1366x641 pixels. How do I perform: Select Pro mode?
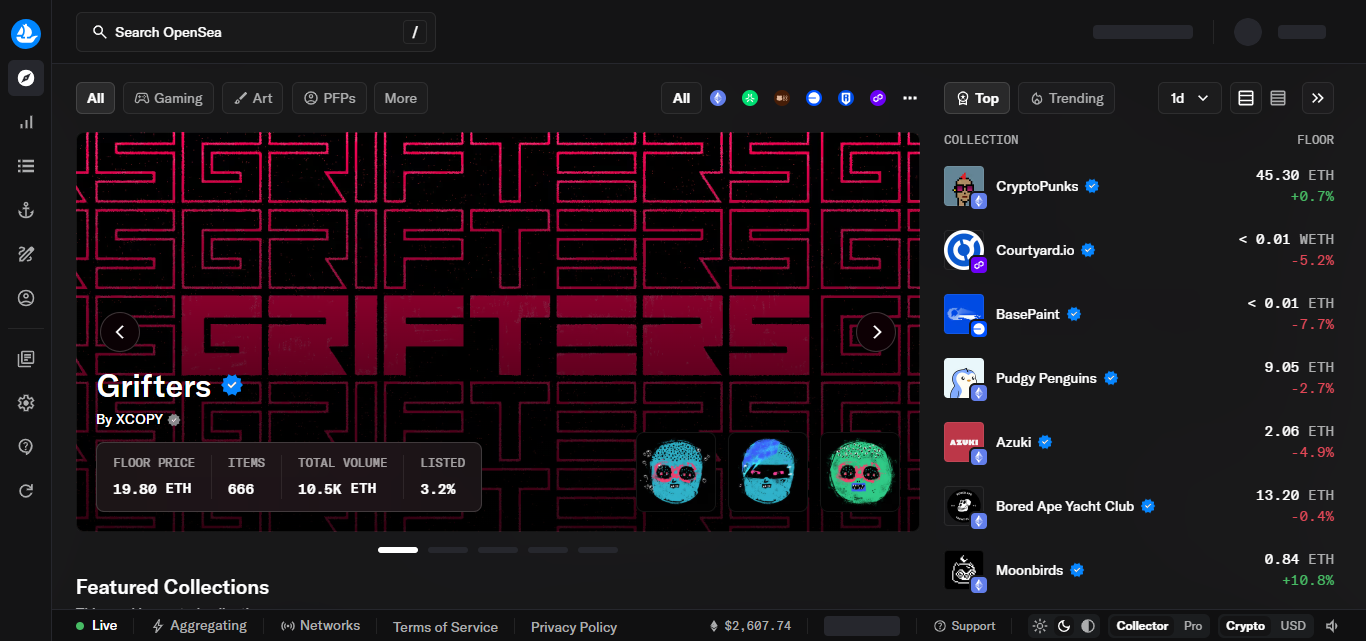(1193, 626)
